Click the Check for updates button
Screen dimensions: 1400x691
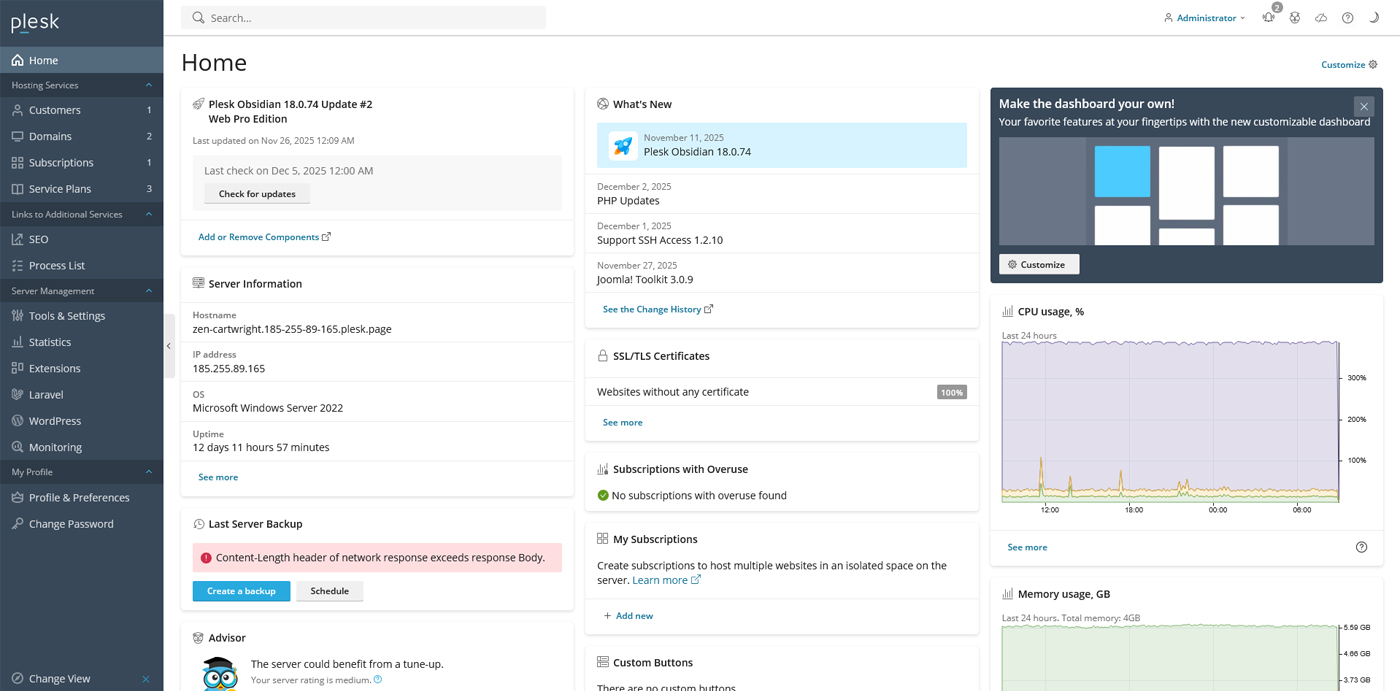pos(257,194)
